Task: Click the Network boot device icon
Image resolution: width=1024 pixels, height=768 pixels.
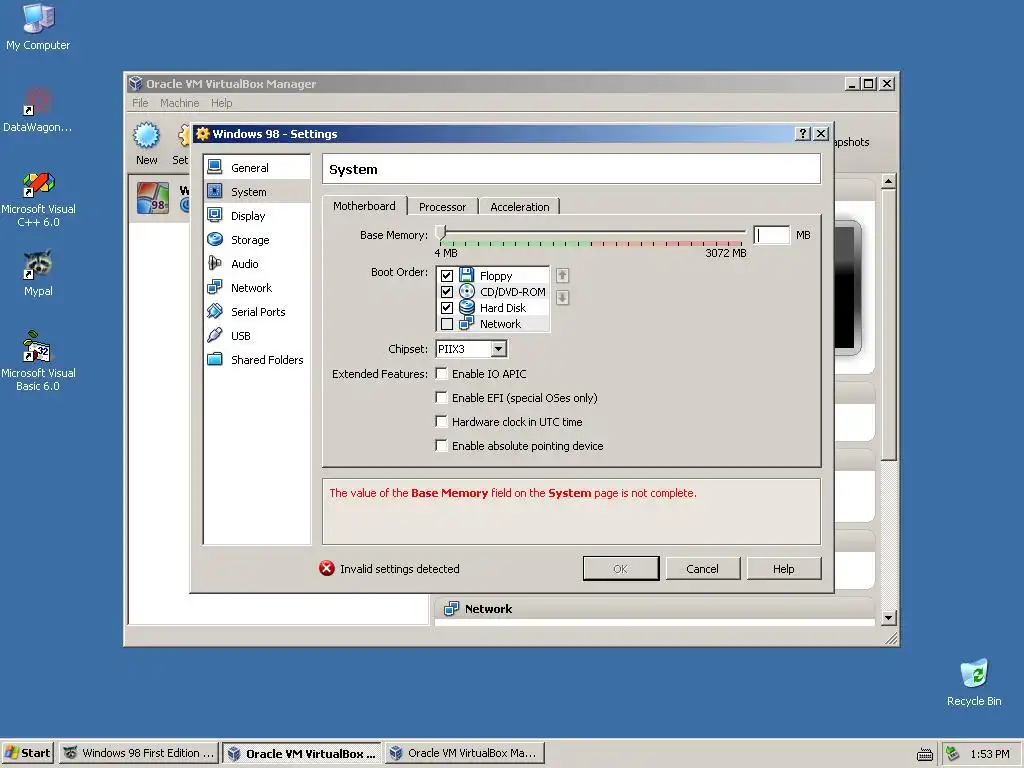Action: pyautogui.click(x=466, y=323)
